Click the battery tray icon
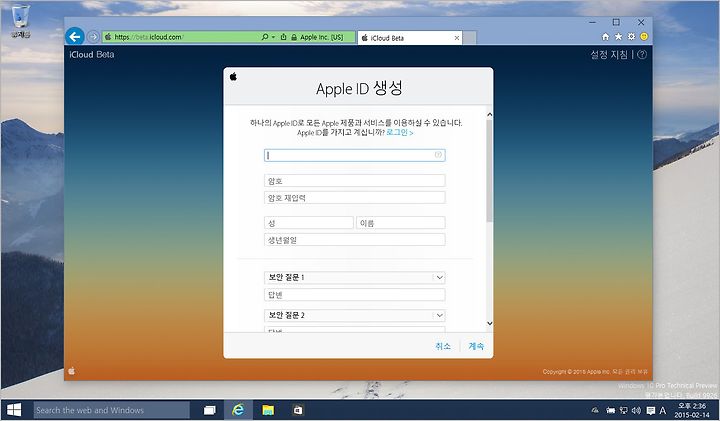720x421 pixels. pyautogui.click(x=610, y=410)
